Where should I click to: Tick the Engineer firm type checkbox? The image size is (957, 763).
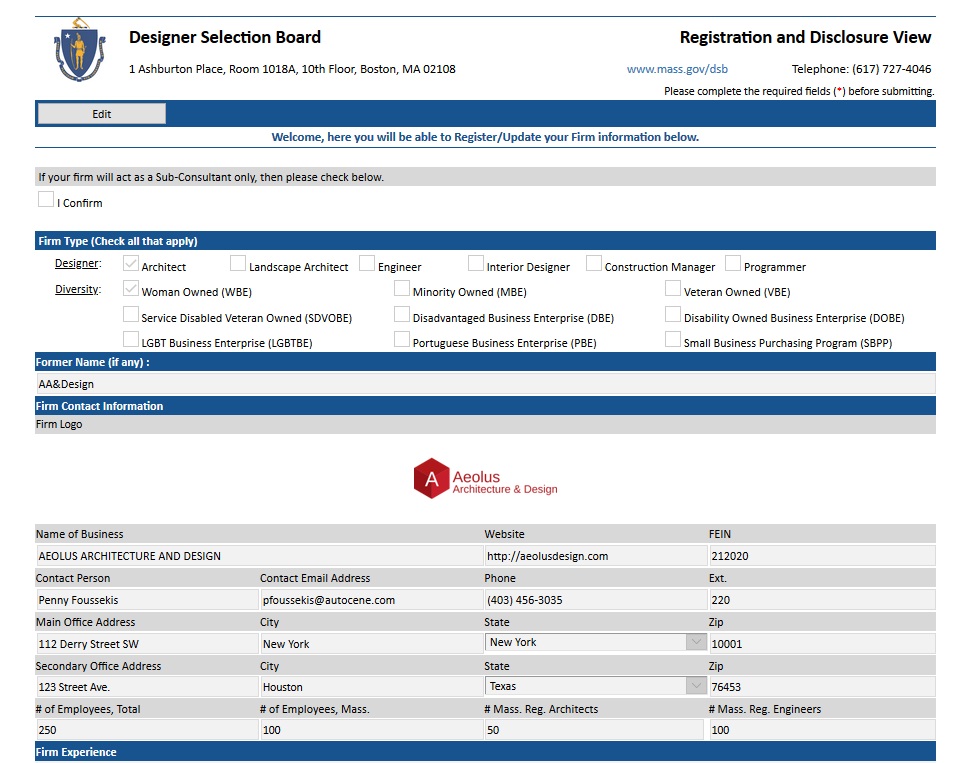point(367,265)
